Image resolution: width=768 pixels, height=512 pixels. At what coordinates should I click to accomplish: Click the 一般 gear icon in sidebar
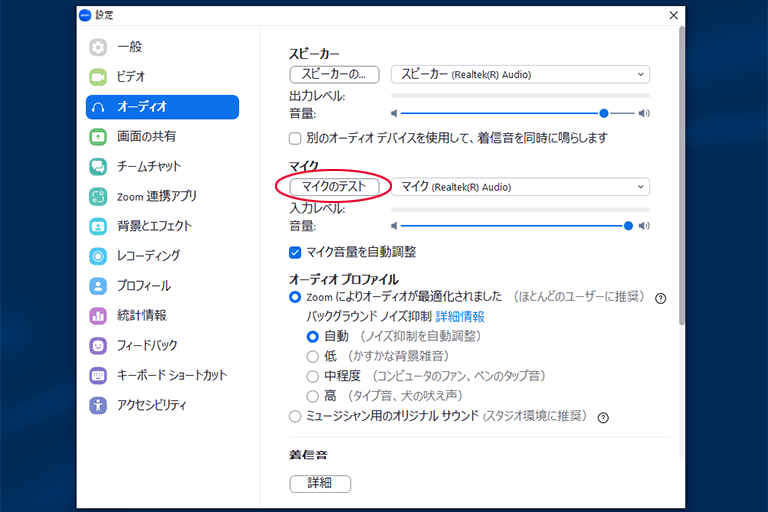[98, 47]
